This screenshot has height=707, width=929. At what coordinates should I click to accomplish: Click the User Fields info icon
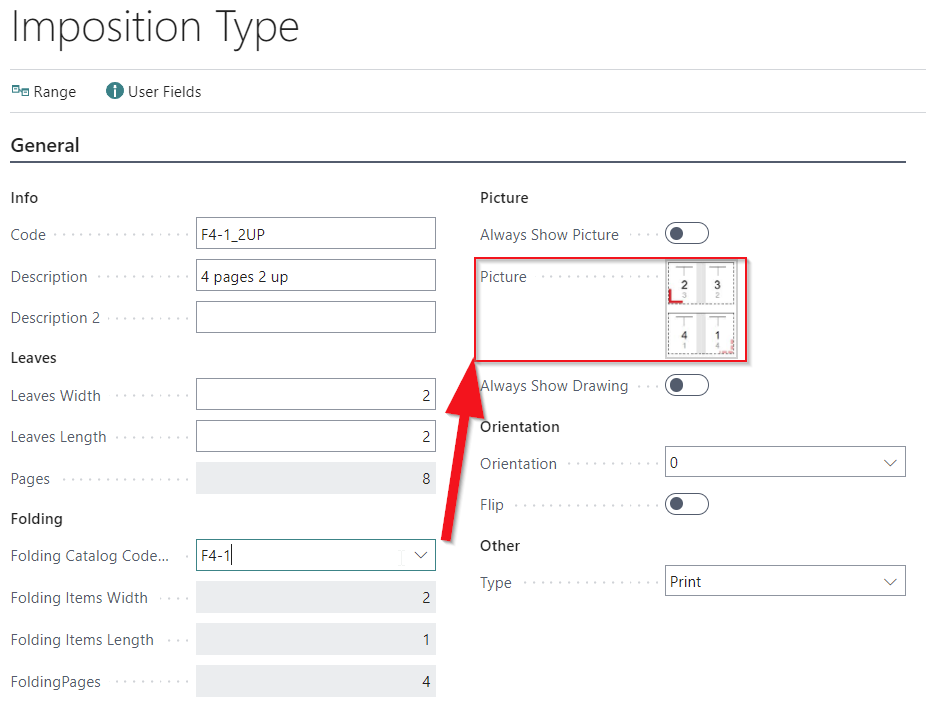pos(114,91)
